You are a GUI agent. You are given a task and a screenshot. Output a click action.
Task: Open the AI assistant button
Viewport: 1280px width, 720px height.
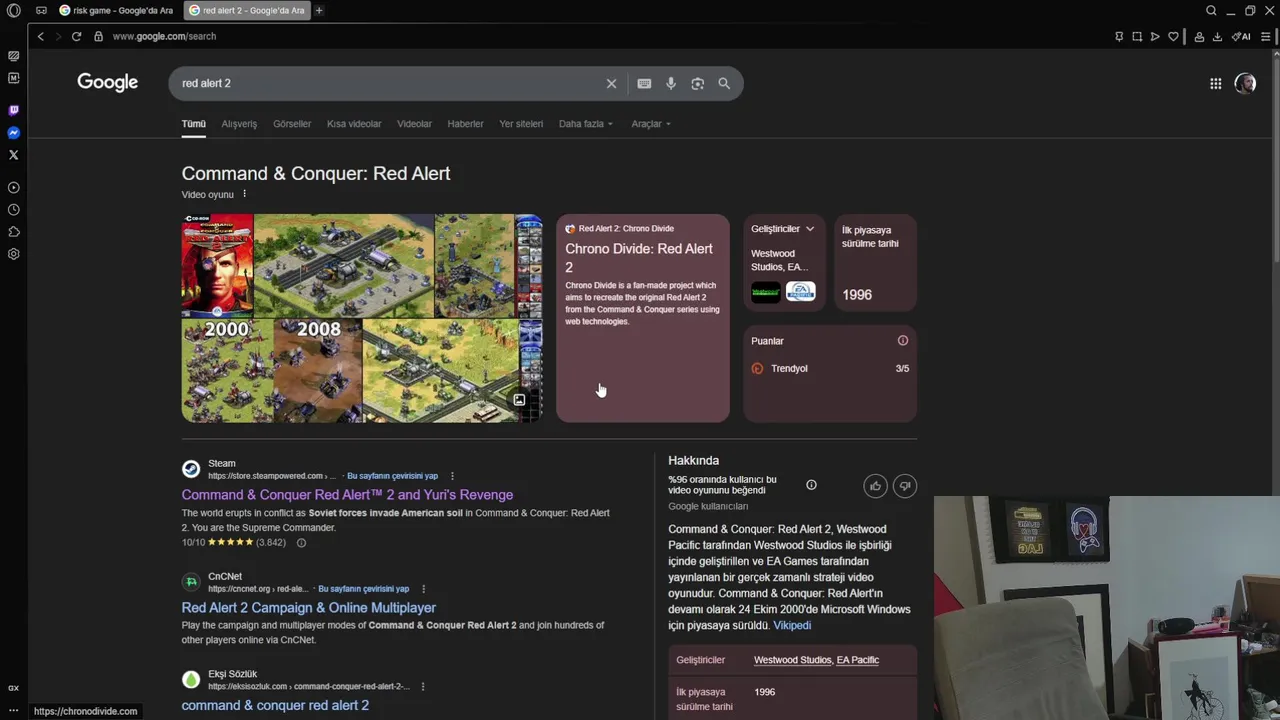(x=1241, y=36)
